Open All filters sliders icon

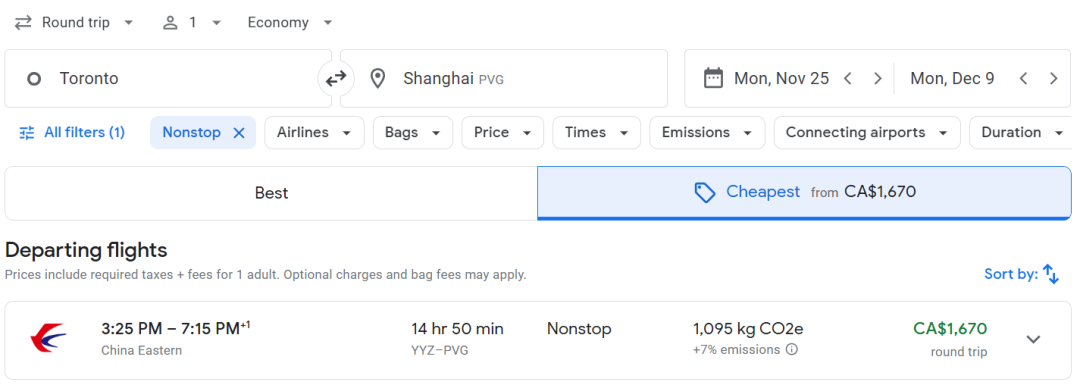(x=27, y=133)
